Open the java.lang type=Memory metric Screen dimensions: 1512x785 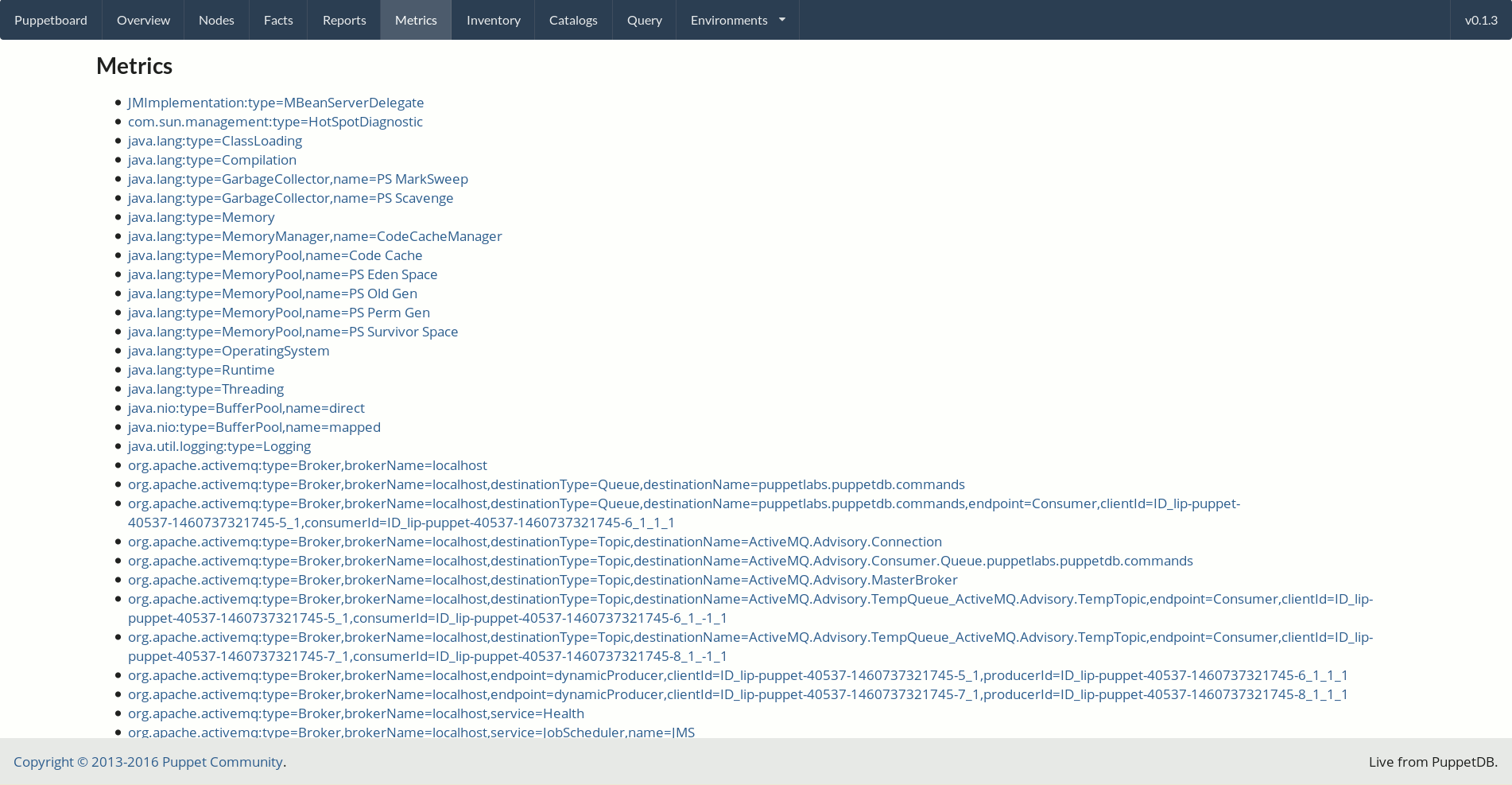201,217
